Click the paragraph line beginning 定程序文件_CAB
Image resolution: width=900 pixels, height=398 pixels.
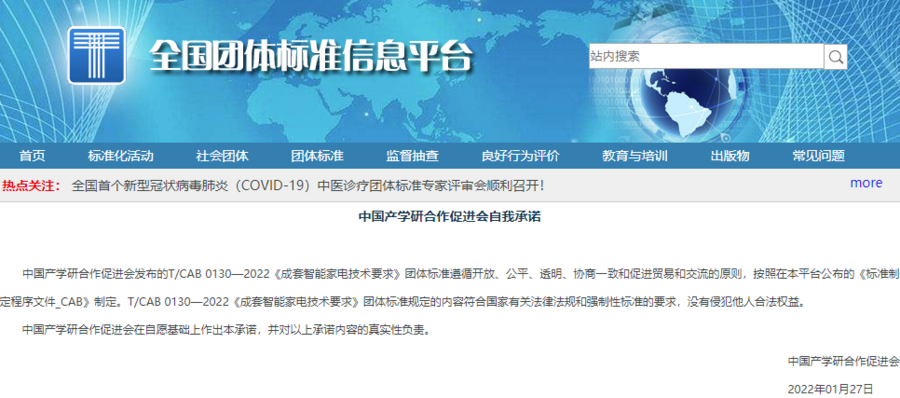click(x=403, y=302)
